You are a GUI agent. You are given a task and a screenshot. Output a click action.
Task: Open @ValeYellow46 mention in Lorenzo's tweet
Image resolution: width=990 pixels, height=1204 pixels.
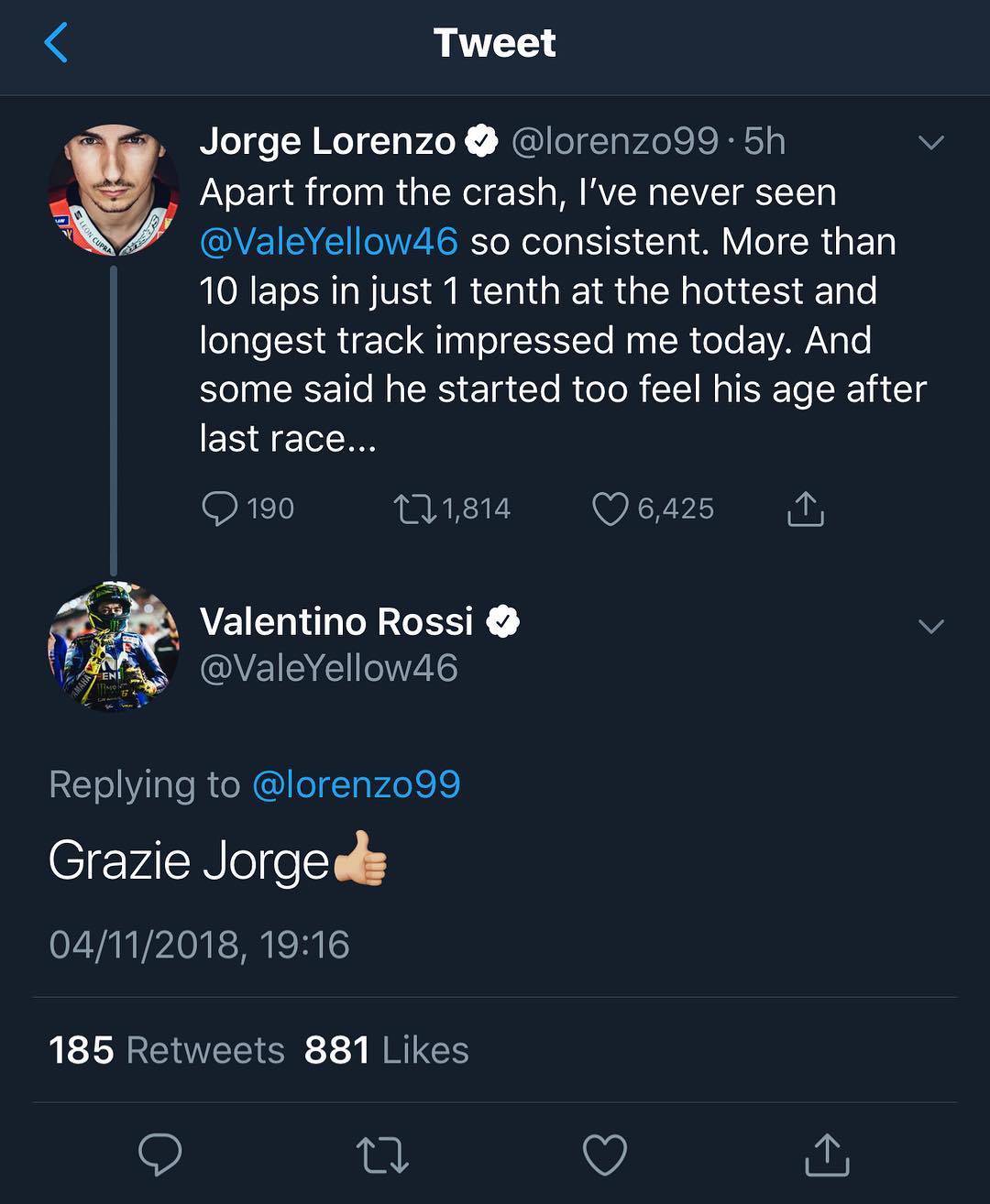tap(328, 242)
